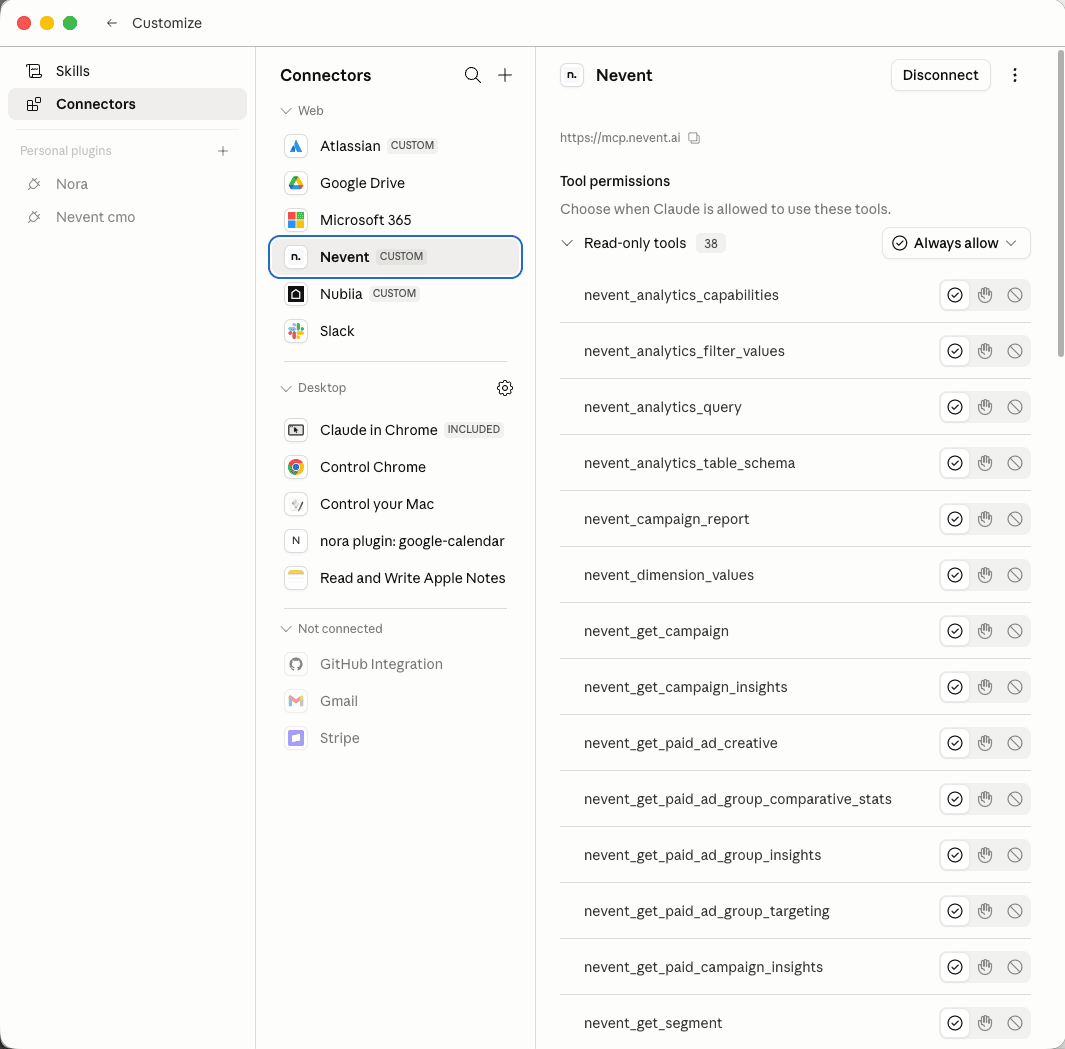Disconnect the Nevent connector

[940, 75]
